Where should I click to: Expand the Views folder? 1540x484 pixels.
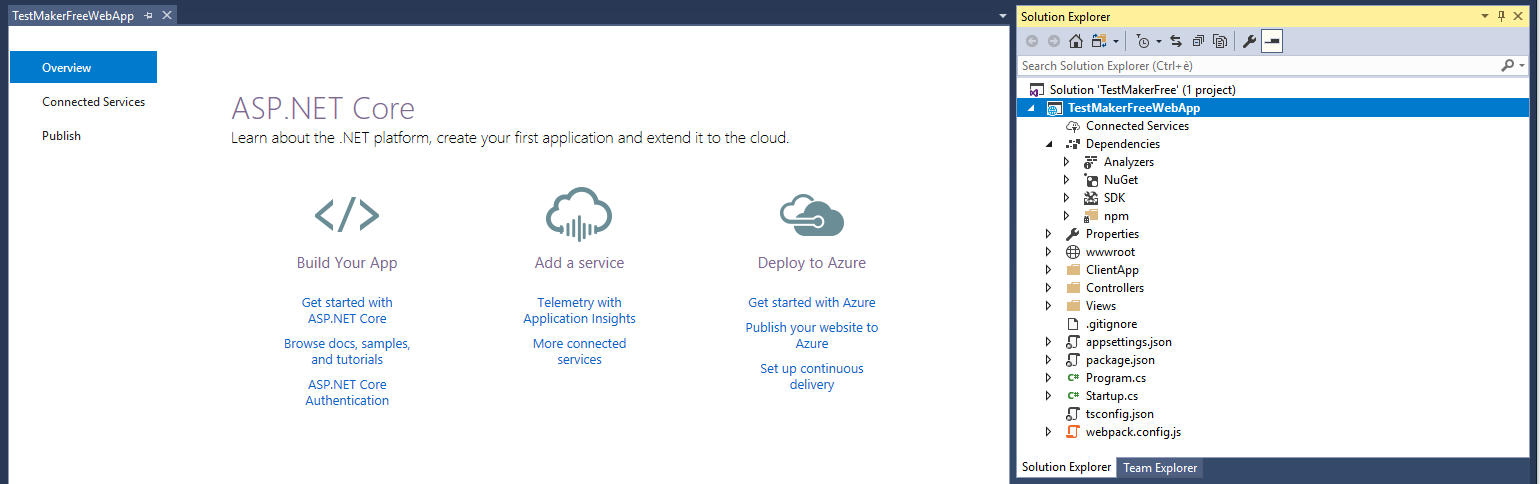[x=1049, y=306]
